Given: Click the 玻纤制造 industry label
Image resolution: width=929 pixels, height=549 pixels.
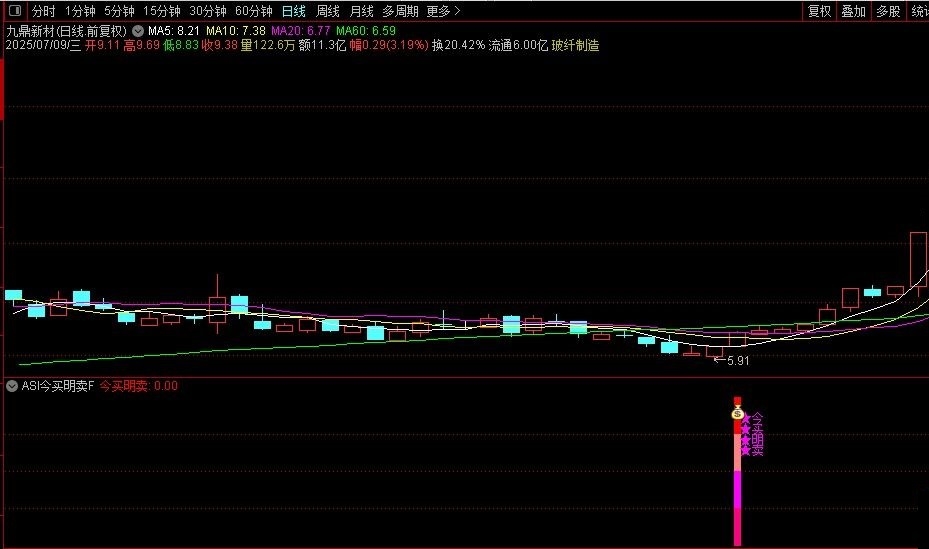Looking at the screenshot, I should pos(575,46).
